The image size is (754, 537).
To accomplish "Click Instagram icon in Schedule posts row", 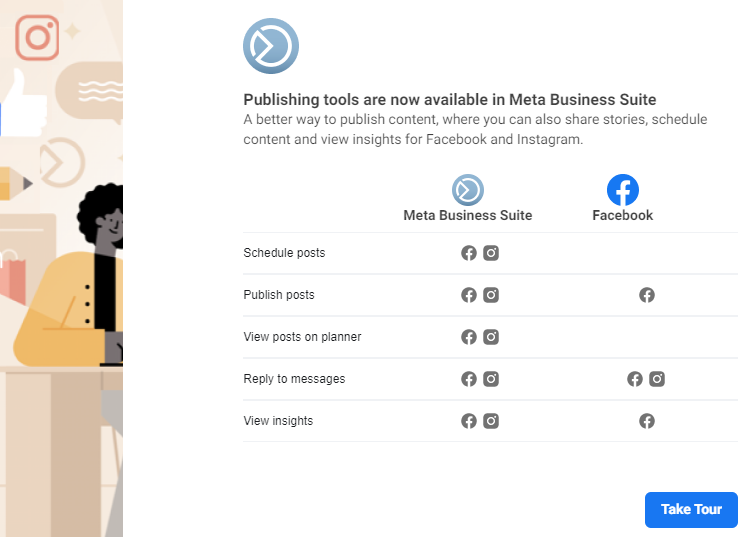I will (491, 253).
